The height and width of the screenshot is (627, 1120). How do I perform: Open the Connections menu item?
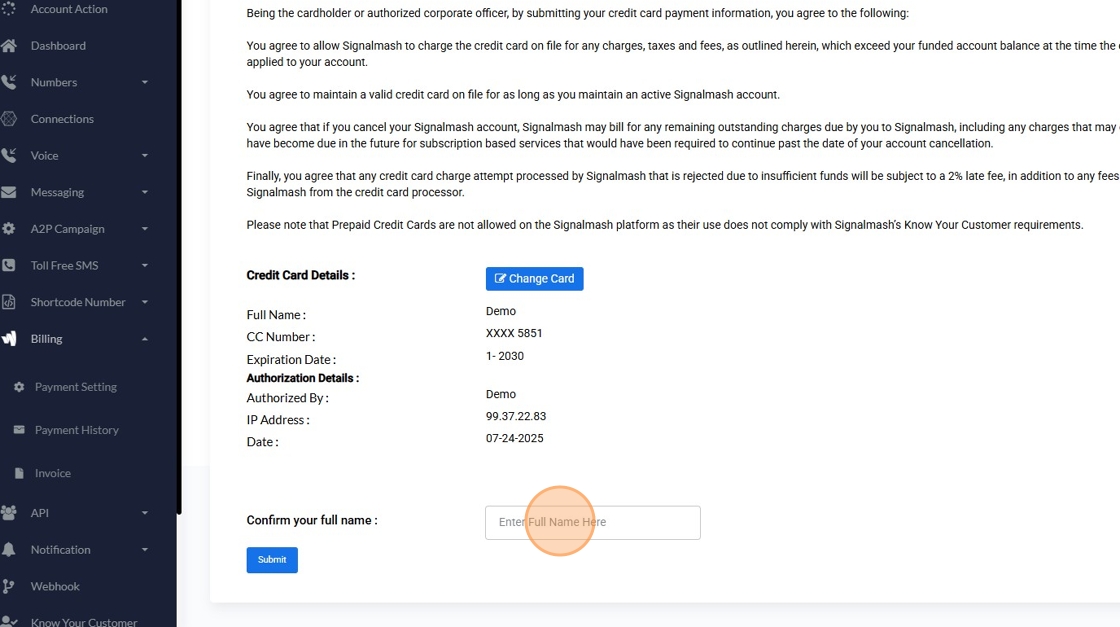[62, 119]
